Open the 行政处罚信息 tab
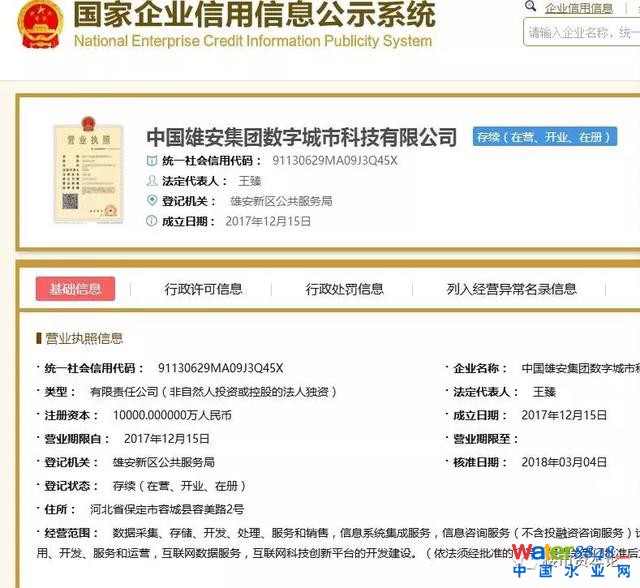Screen dimensions: 640x588 [x=344, y=289]
